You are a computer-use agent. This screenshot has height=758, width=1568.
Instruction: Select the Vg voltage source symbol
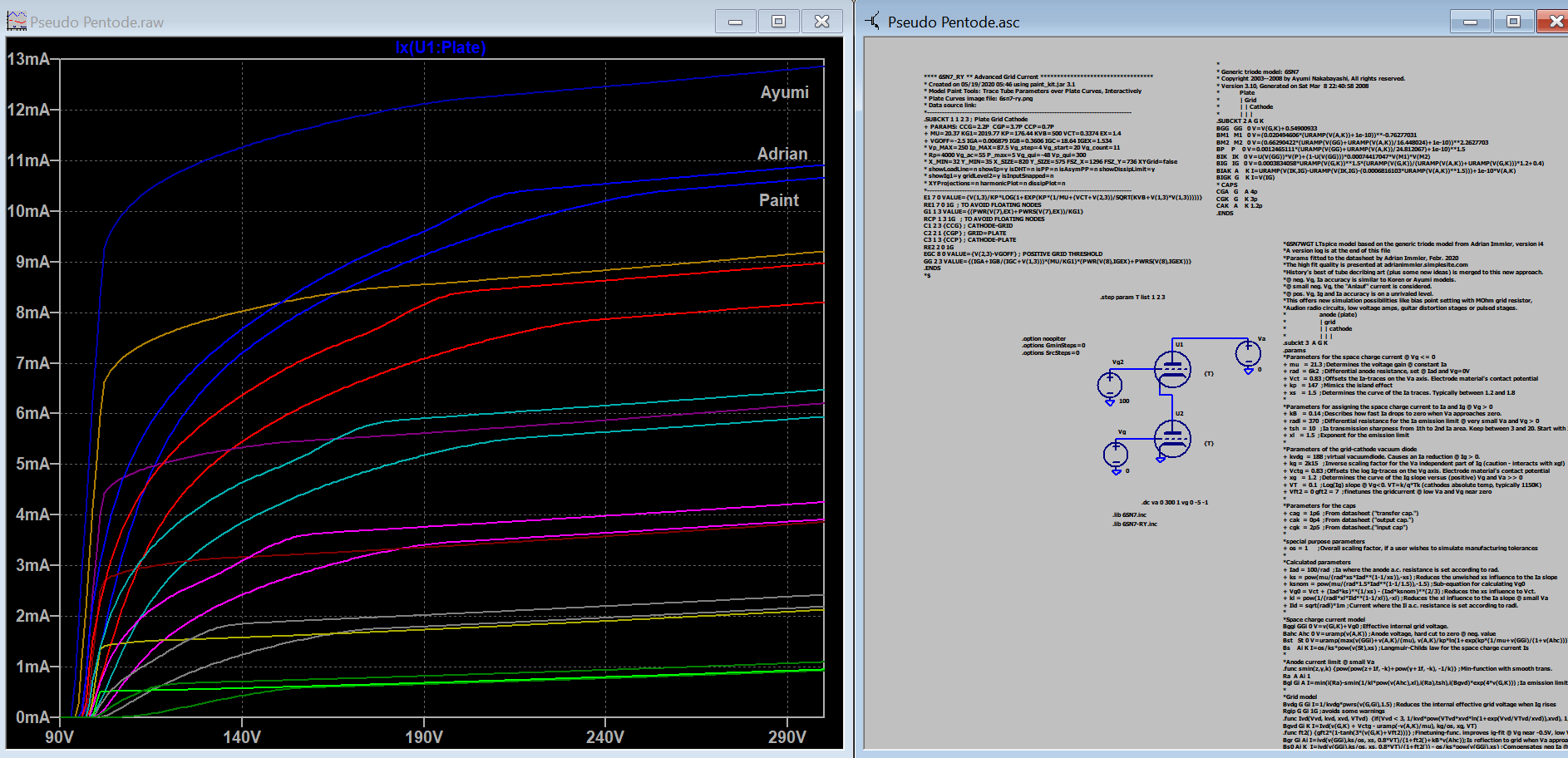click(x=1116, y=455)
